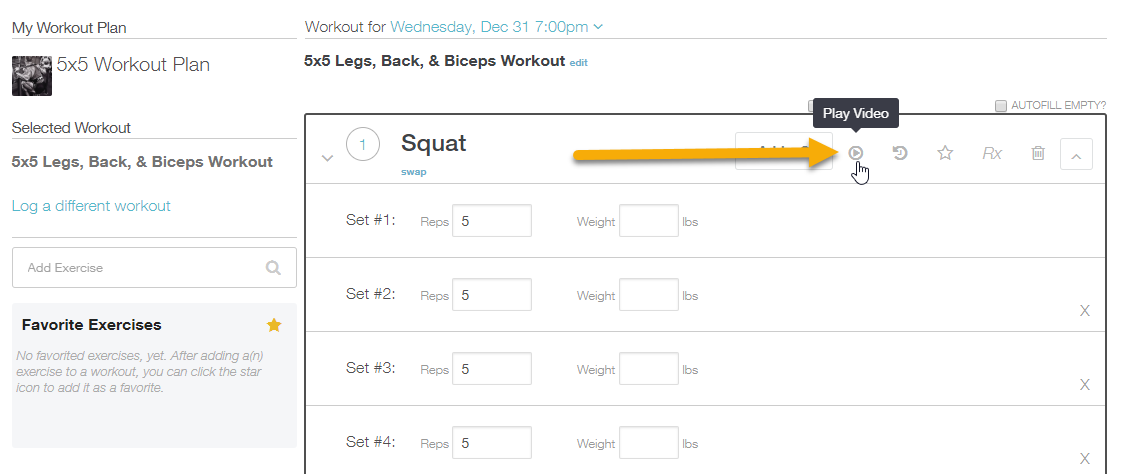Screen dimensions: 1123x474
Task: Favorite the Squat exercise with star icon
Action: tap(945, 153)
